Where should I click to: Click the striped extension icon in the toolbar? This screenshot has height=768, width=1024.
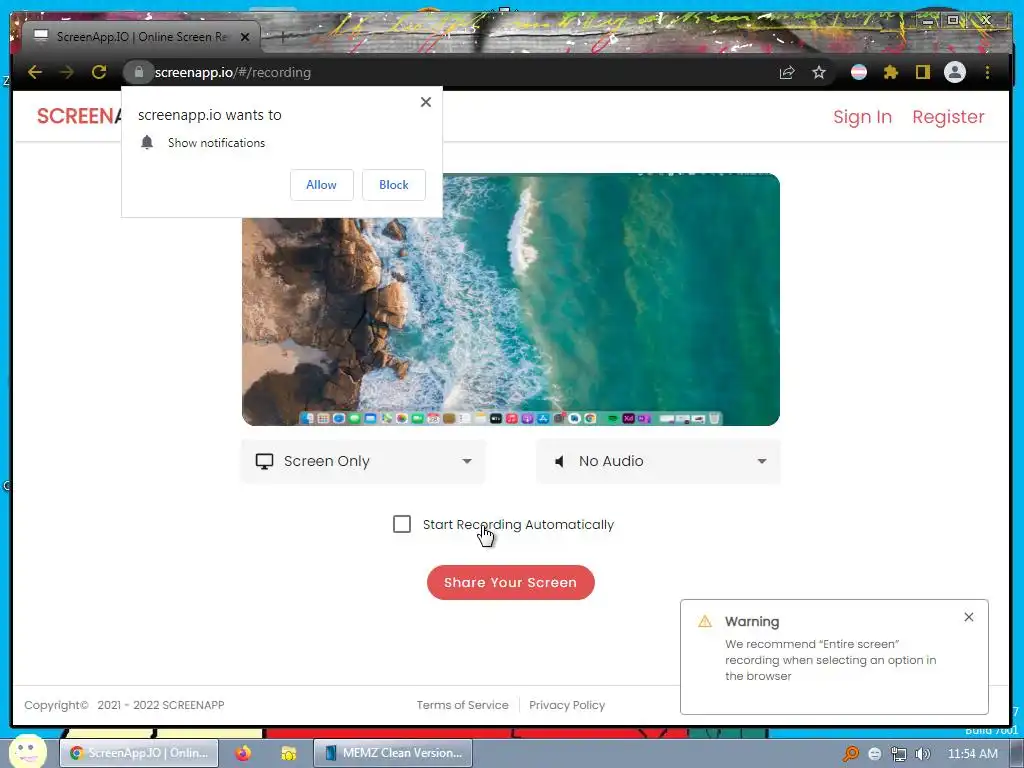point(859,72)
